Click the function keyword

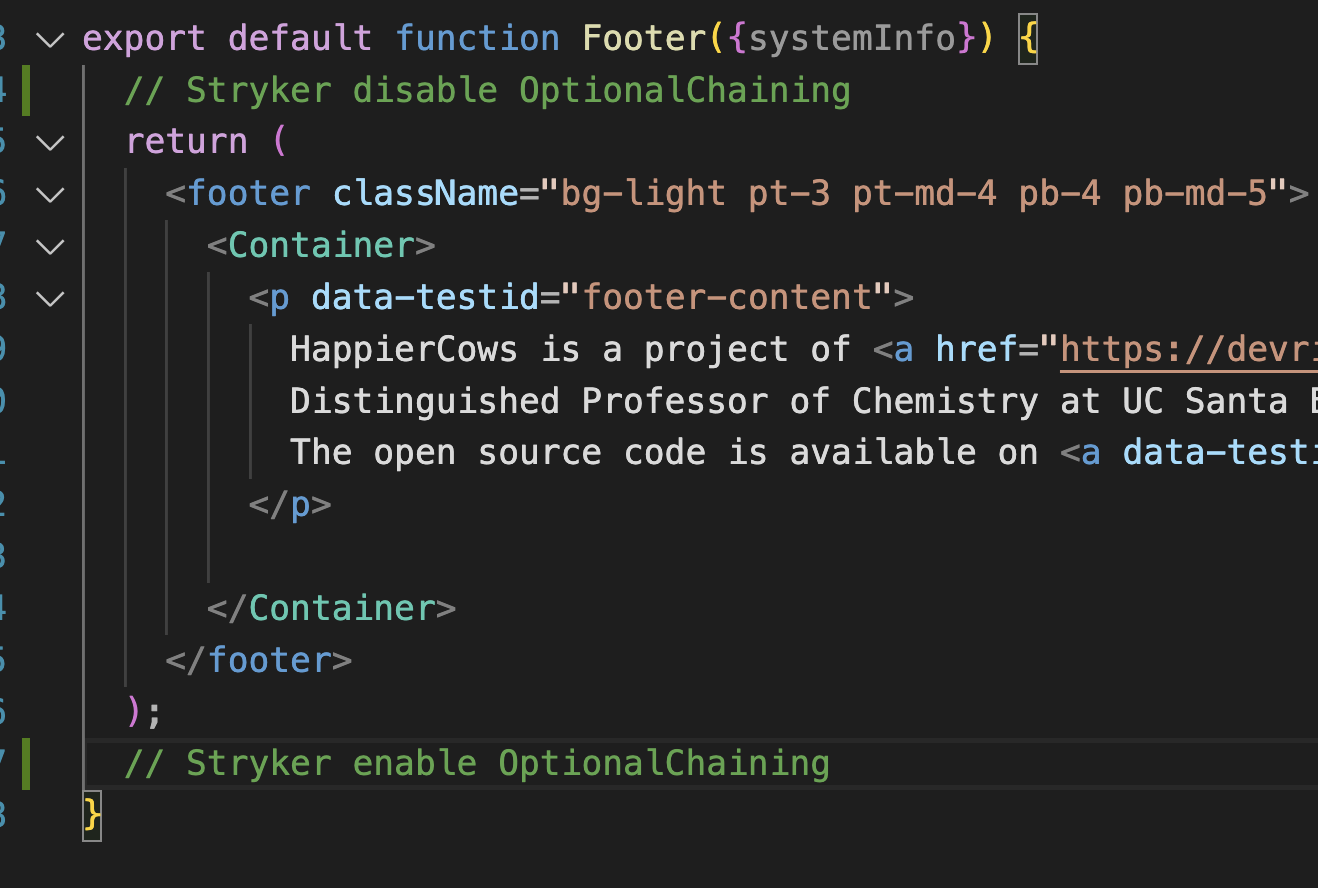click(x=477, y=39)
